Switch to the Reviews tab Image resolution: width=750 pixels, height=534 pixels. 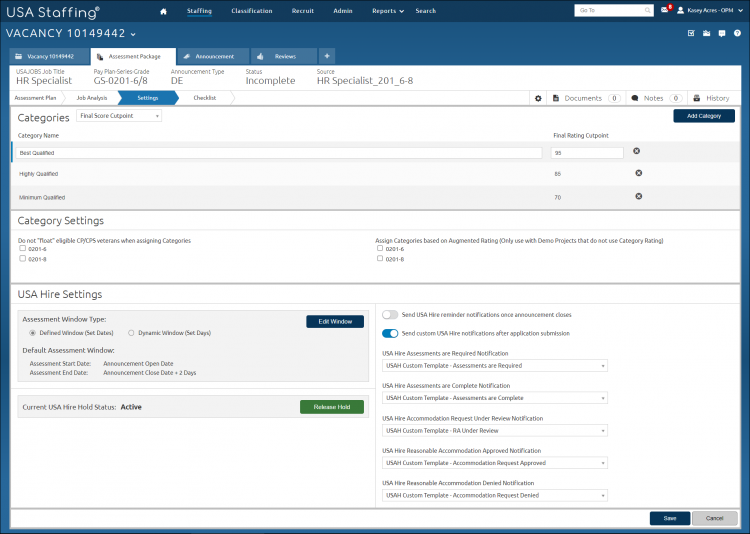tap(284, 56)
